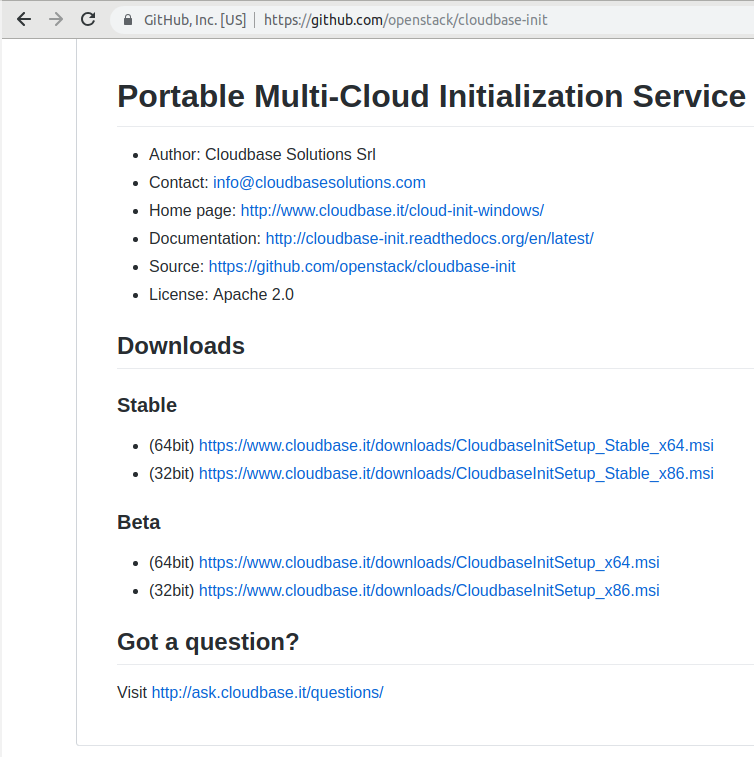Reload the page with the refresh icon

88,19
